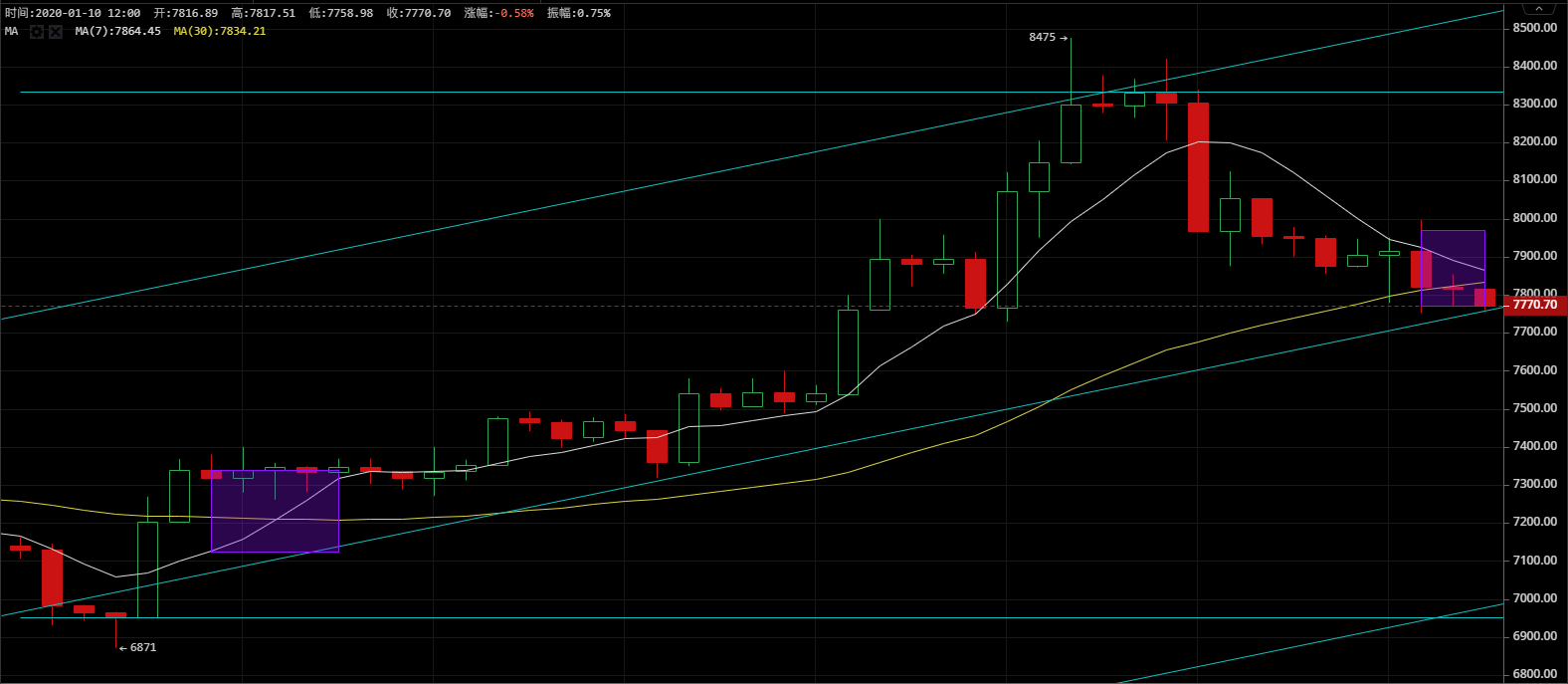Click the timestamp 时间:2020-01-10 12:00
The width and height of the screenshot is (1568, 684).
pyautogui.click(x=73, y=13)
